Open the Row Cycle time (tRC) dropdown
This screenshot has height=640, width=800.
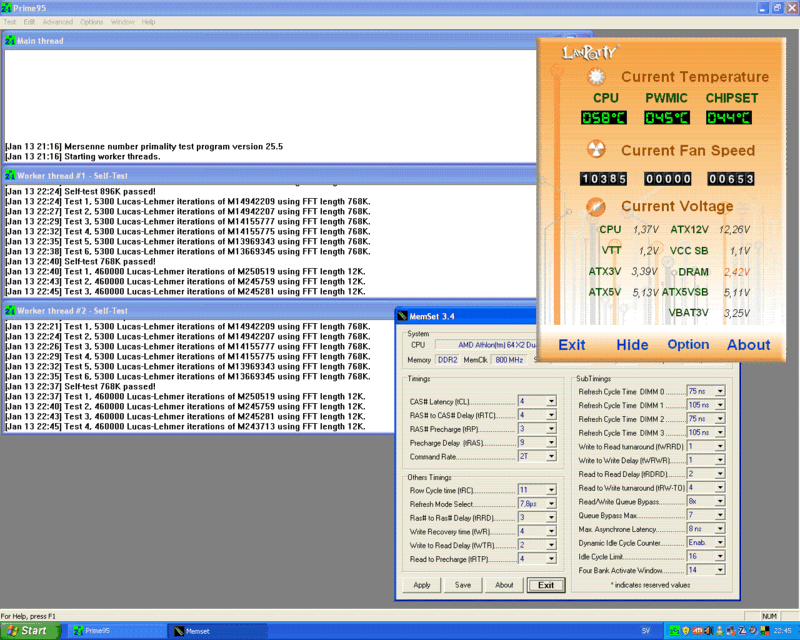[x=551, y=490]
